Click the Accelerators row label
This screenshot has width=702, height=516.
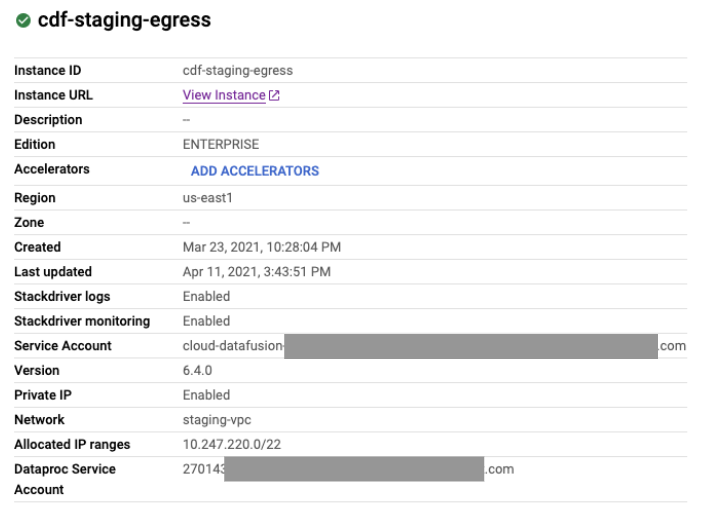52,170
